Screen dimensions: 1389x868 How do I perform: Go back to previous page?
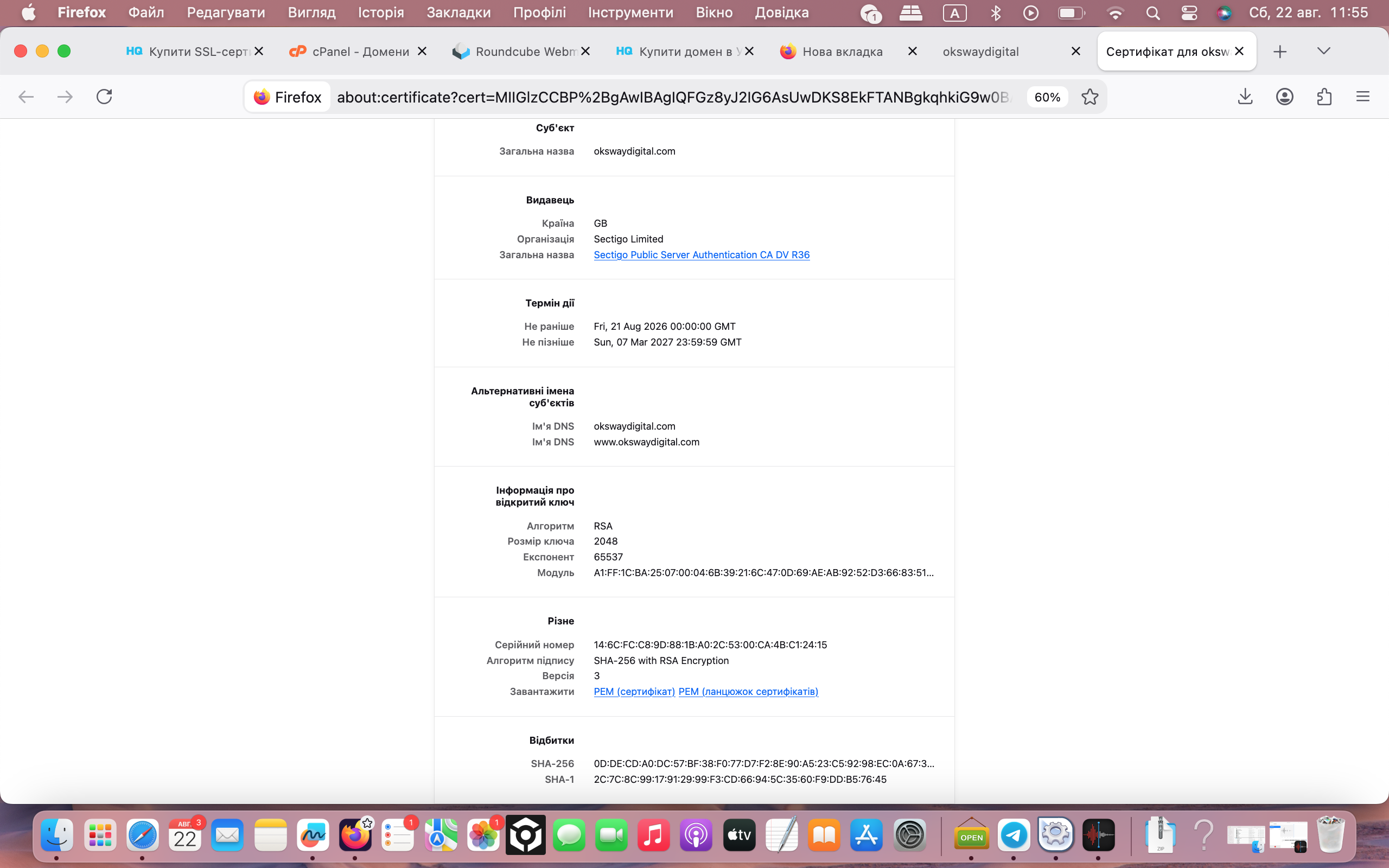(26, 97)
